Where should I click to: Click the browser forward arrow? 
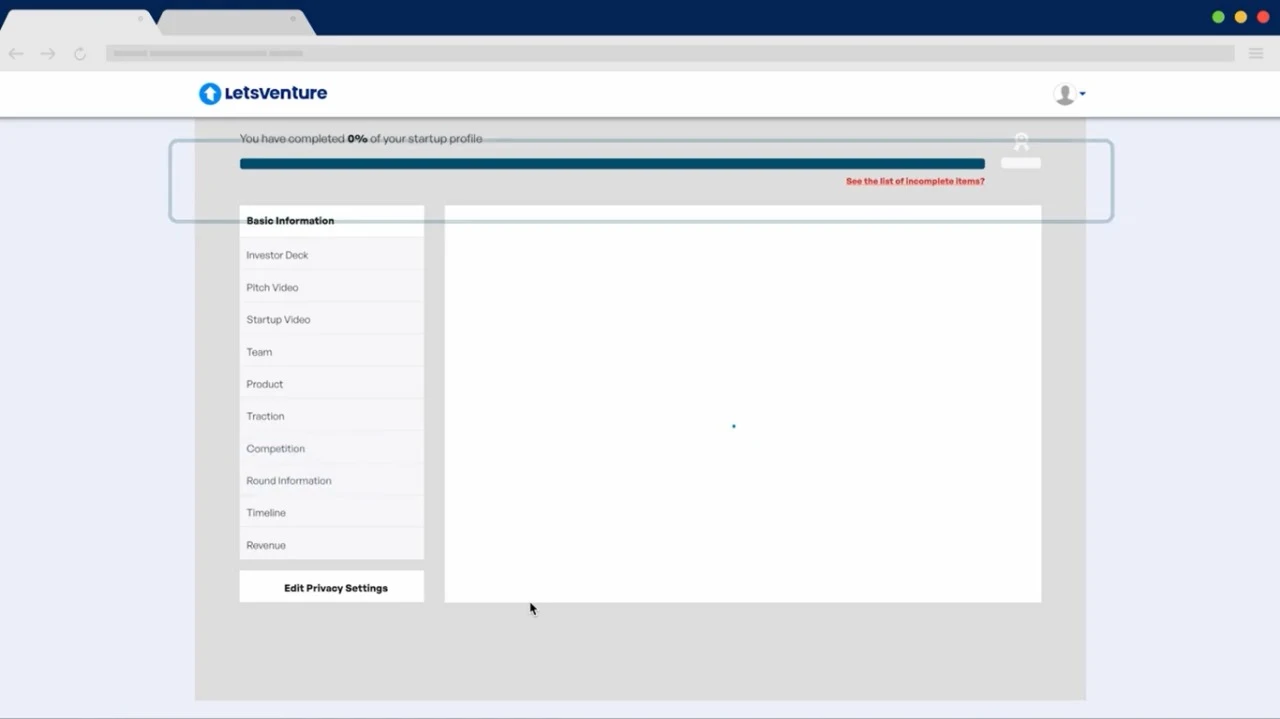[x=47, y=54]
